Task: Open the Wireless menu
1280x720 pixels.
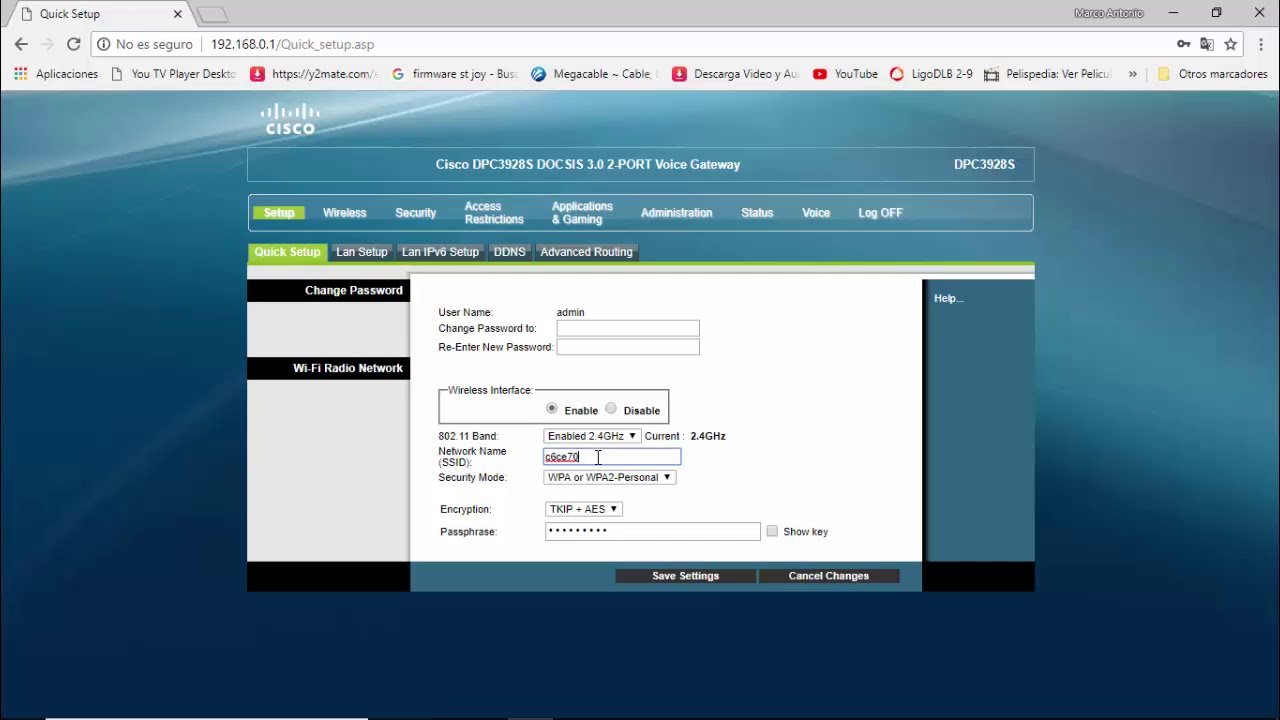Action: tap(345, 213)
